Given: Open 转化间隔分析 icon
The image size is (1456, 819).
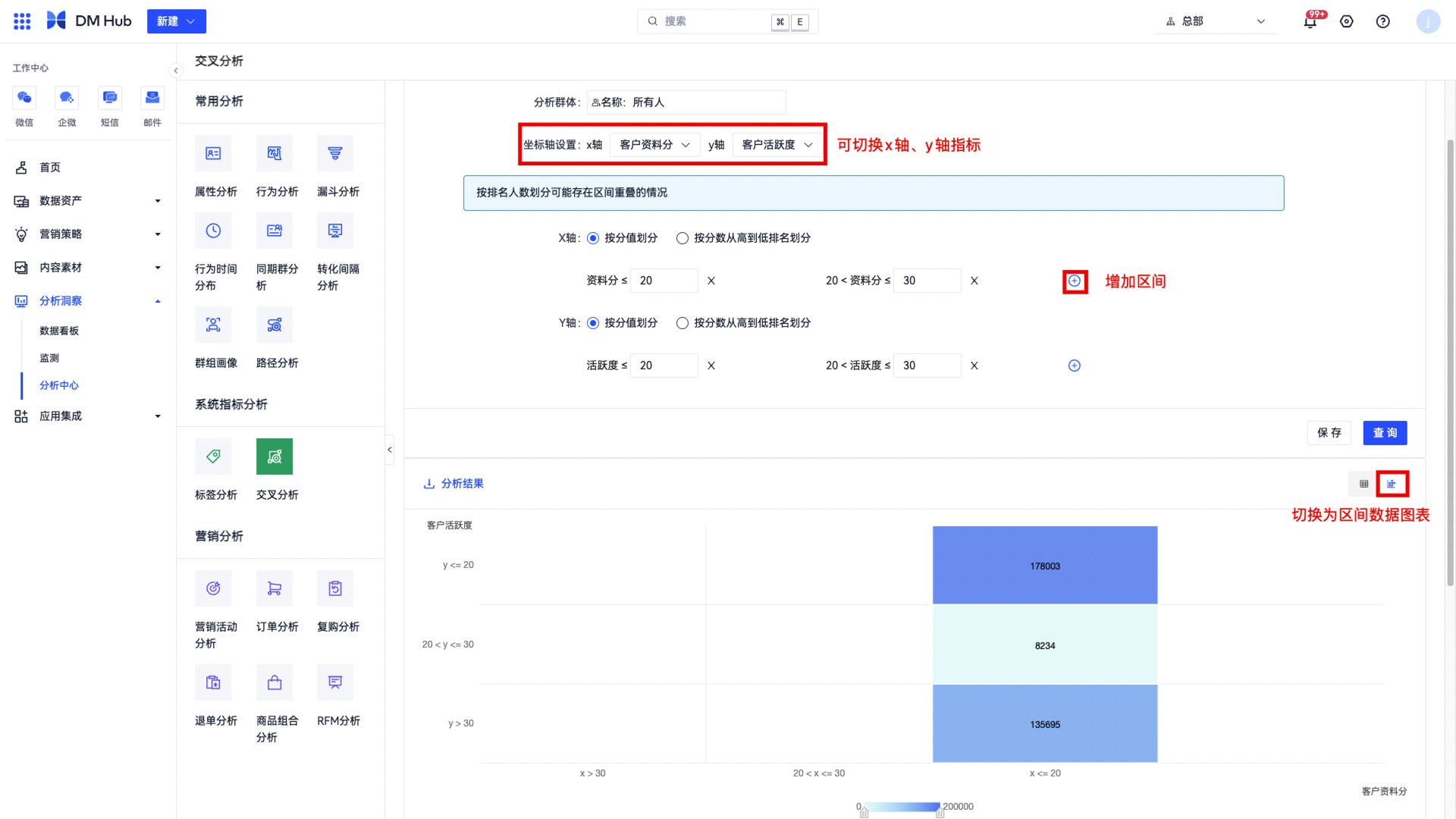Looking at the screenshot, I should (335, 231).
